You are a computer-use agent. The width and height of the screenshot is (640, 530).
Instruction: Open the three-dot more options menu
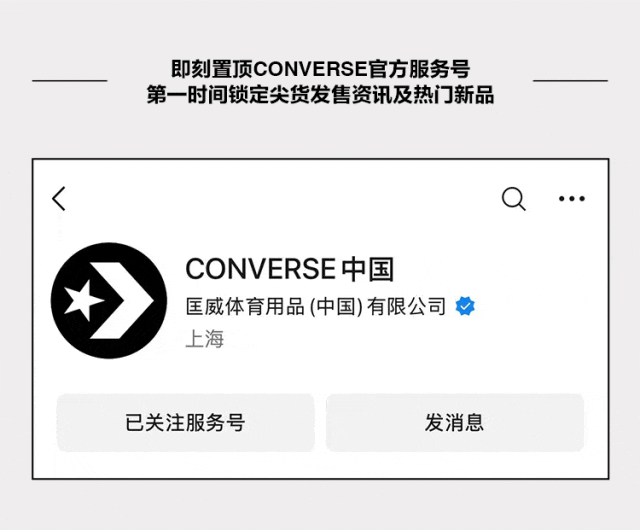click(x=572, y=199)
